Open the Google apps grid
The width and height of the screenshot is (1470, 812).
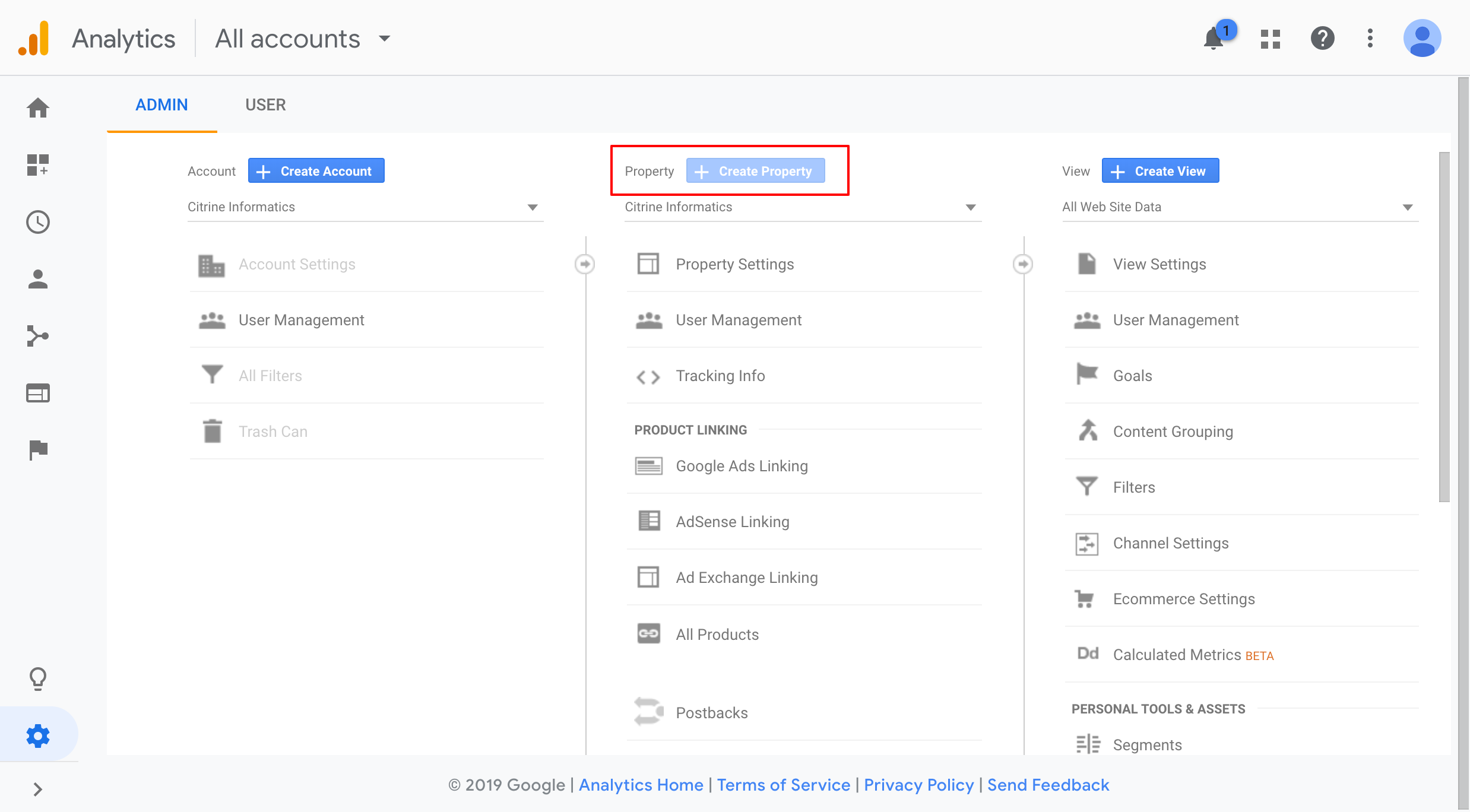(x=1271, y=39)
